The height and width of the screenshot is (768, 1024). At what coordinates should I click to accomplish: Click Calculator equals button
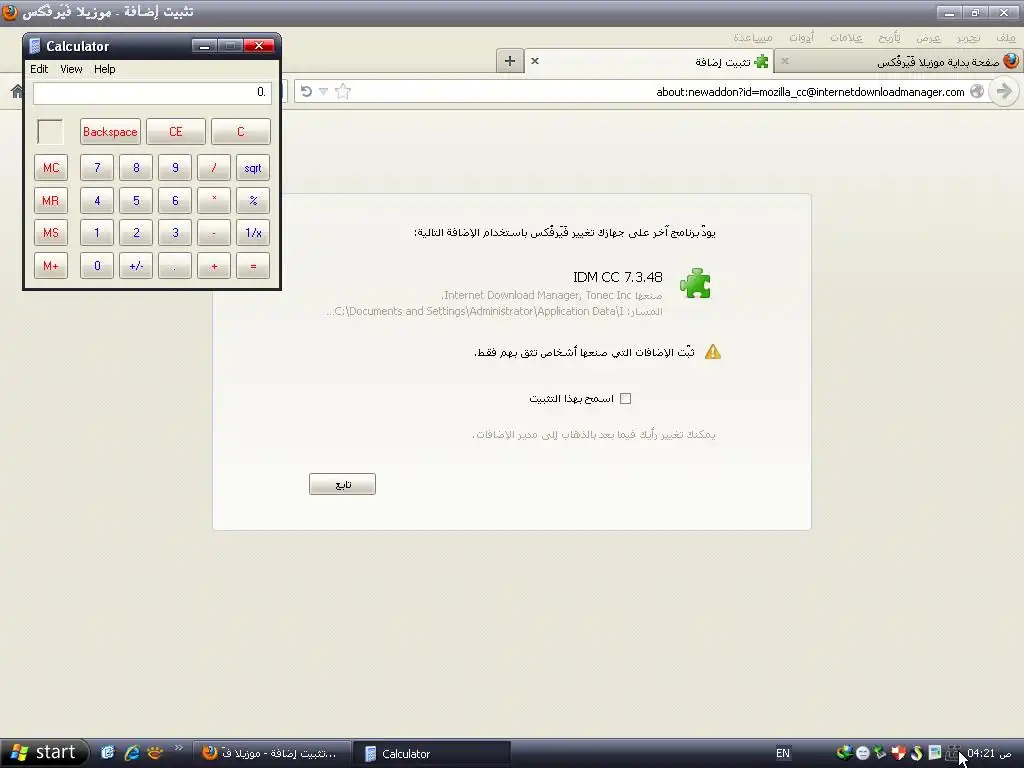(253, 266)
